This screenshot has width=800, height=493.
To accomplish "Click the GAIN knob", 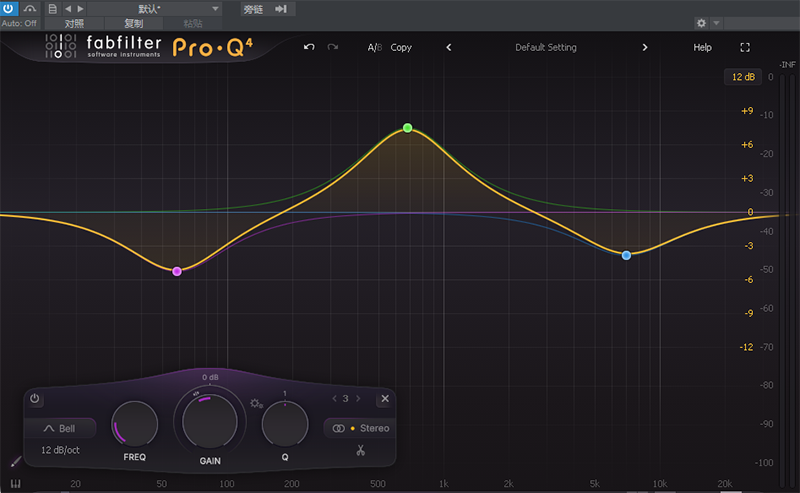I will [x=210, y=422].
